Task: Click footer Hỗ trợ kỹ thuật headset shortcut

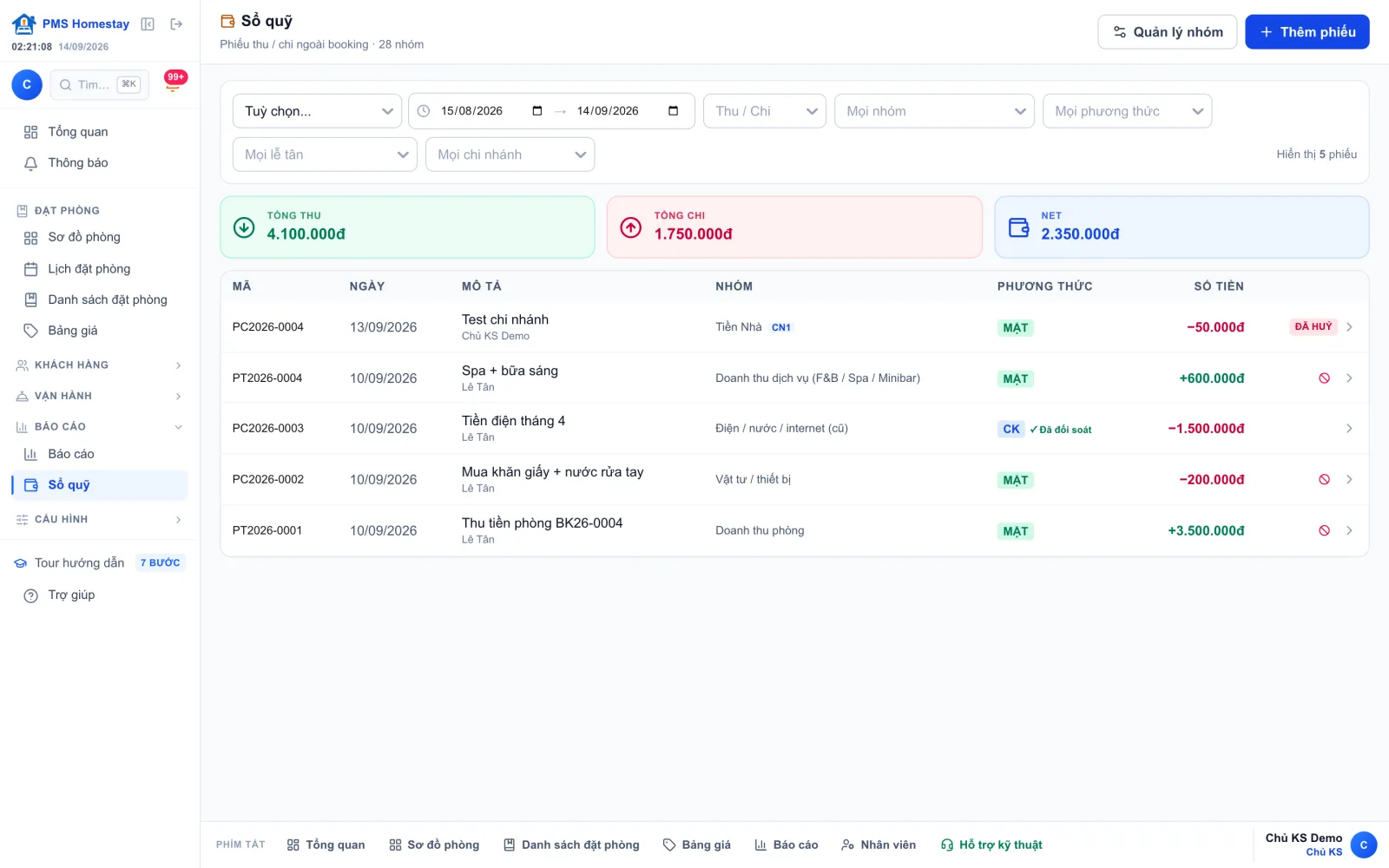Action: point(991,845)
